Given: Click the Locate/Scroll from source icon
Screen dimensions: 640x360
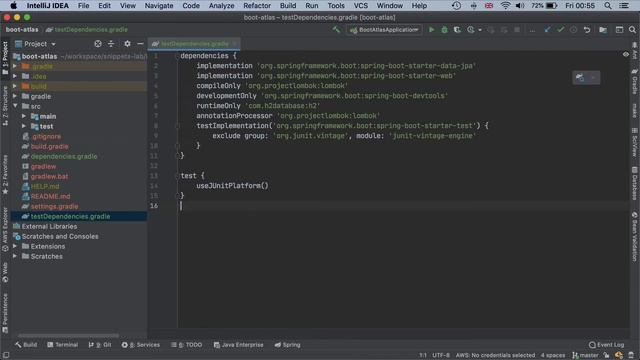Looking at the screenshot, I should [98, 44].
